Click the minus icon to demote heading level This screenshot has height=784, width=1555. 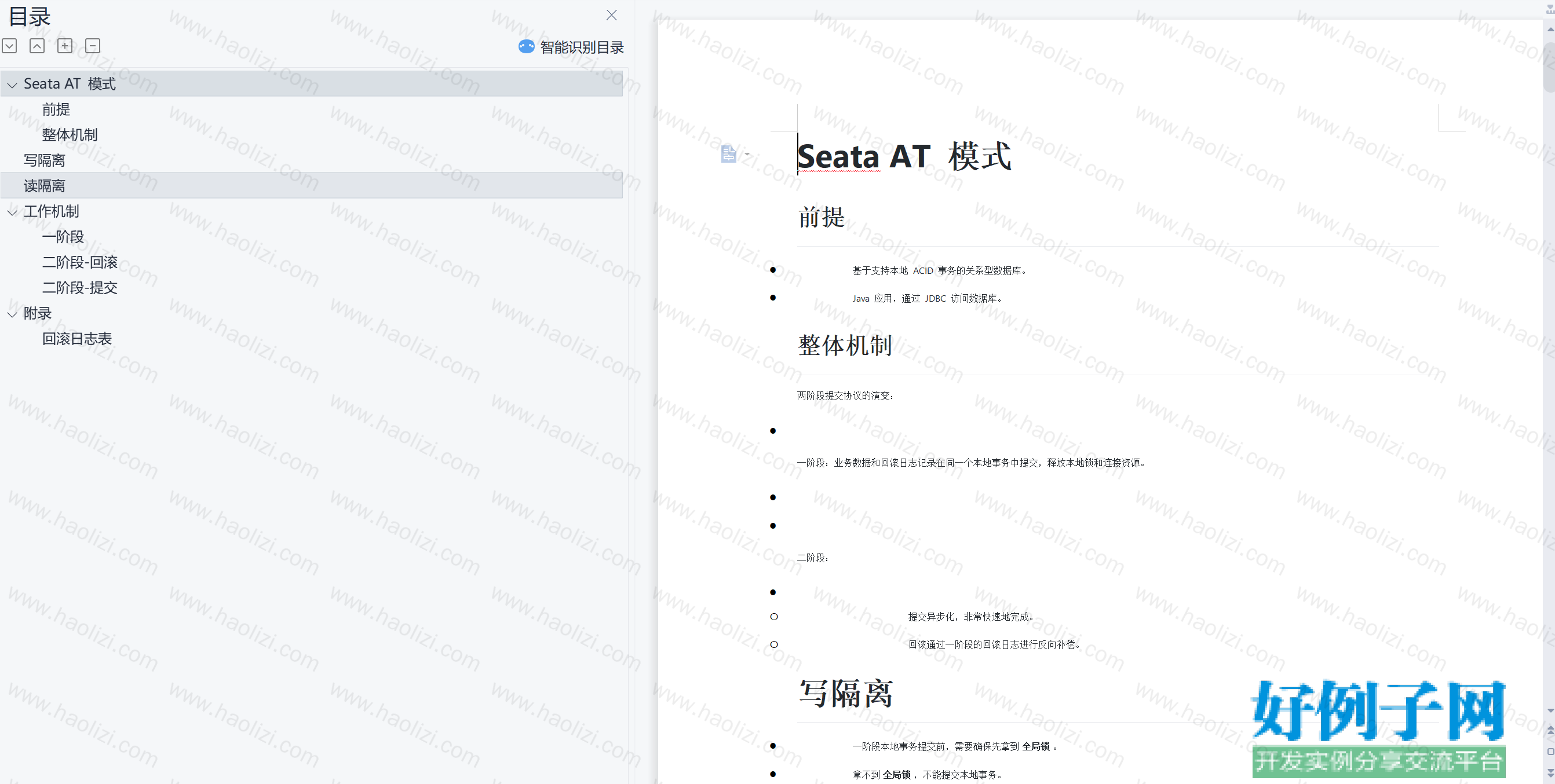coord(92,46)
